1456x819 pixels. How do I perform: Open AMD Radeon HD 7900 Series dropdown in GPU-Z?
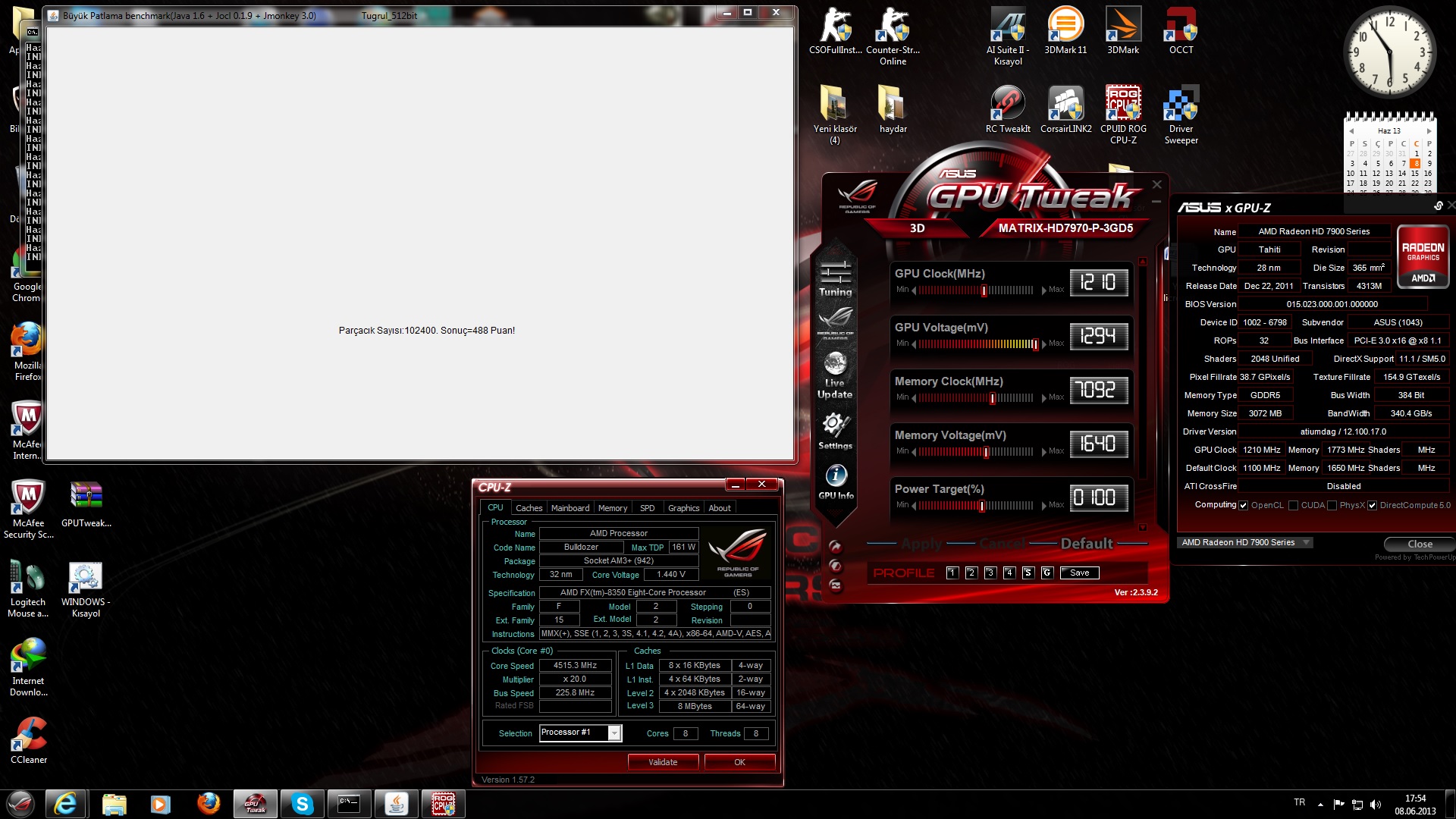[x=1306, y=542]
